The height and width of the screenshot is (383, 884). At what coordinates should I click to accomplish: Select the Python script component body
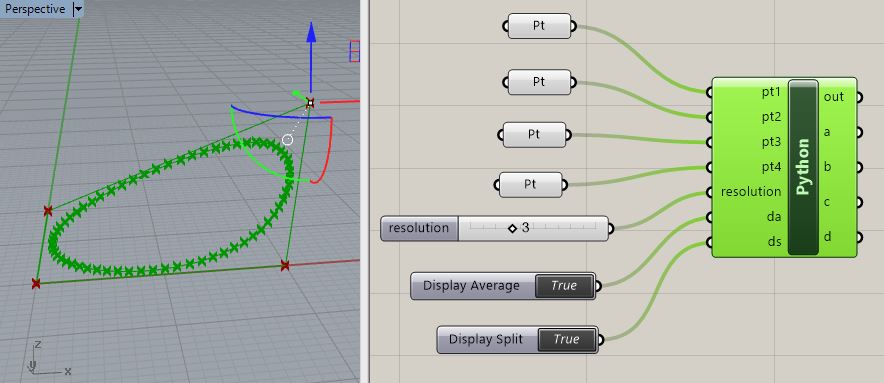803,167
